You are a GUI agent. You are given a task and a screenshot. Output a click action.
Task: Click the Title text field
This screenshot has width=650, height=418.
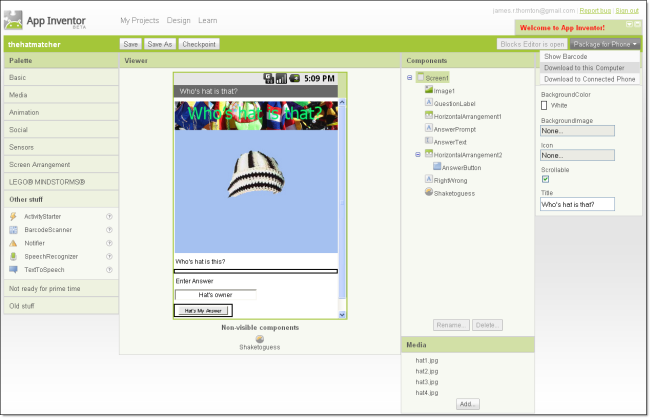[x=576, y=204]
